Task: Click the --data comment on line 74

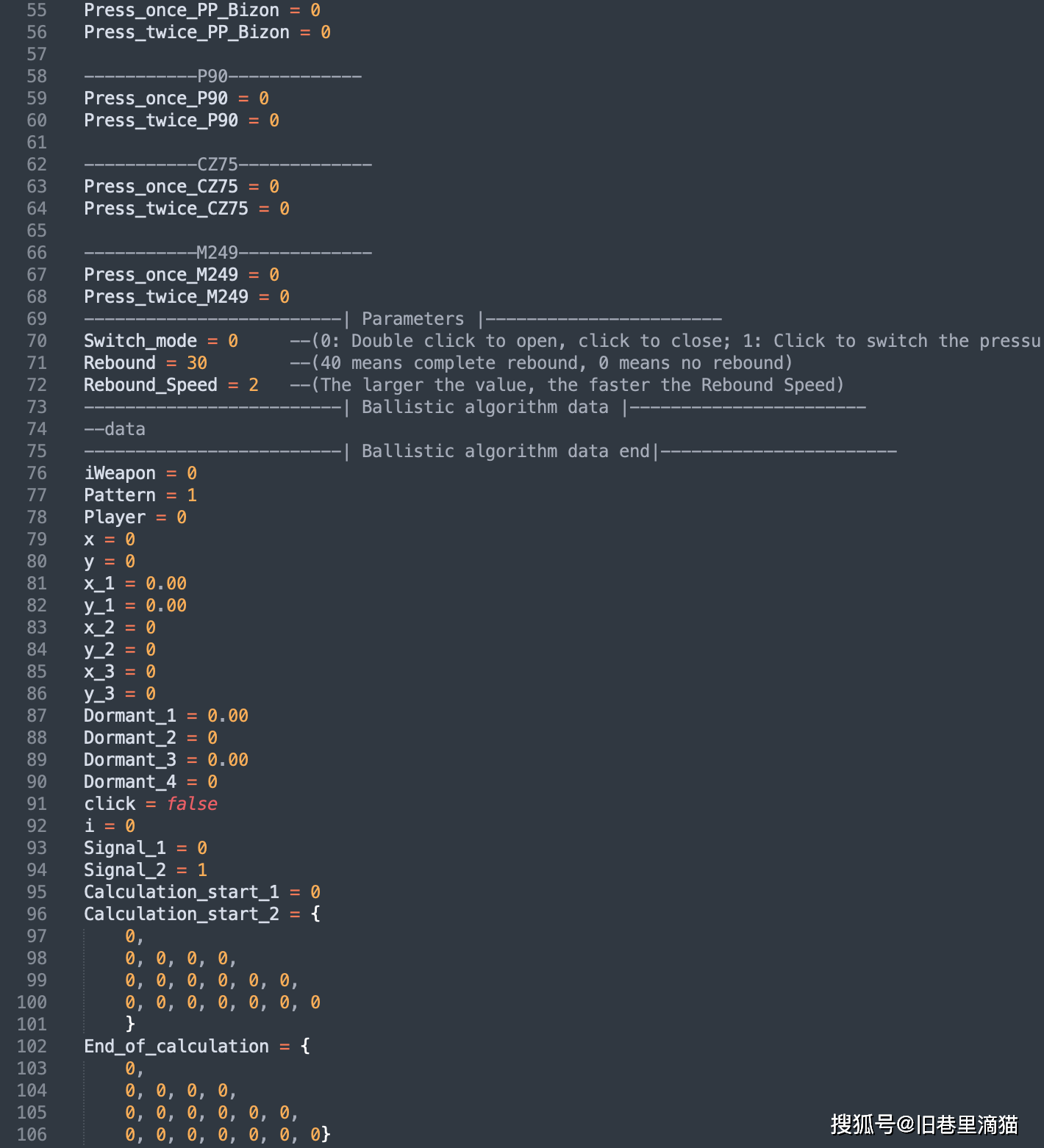Action: tap(115, 429)
